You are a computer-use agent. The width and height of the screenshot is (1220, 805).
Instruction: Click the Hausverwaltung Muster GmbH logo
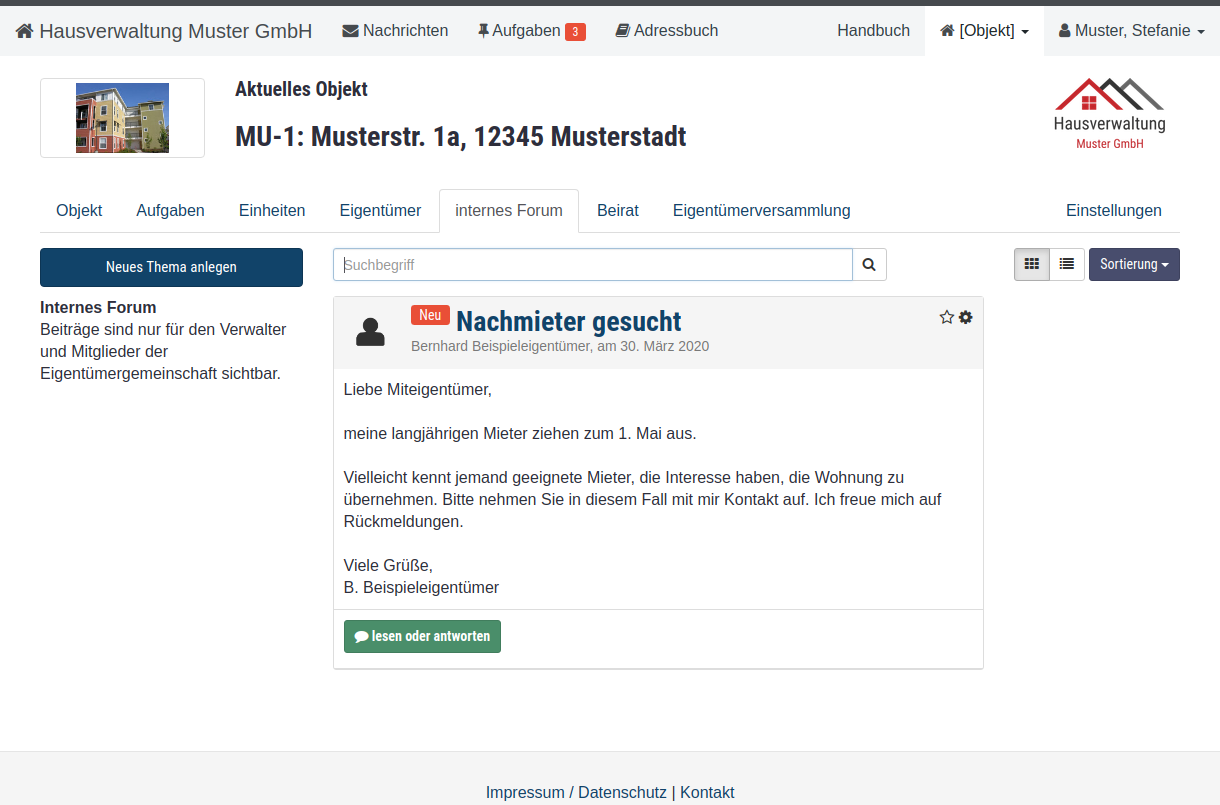click(1109, 115)
